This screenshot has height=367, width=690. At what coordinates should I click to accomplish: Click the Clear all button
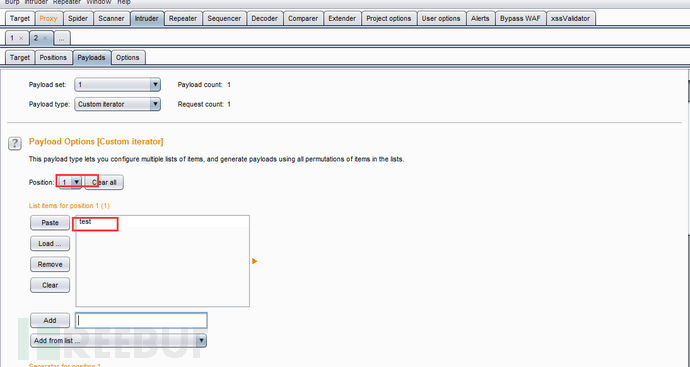pyautogui.click(x=104, y=182)
